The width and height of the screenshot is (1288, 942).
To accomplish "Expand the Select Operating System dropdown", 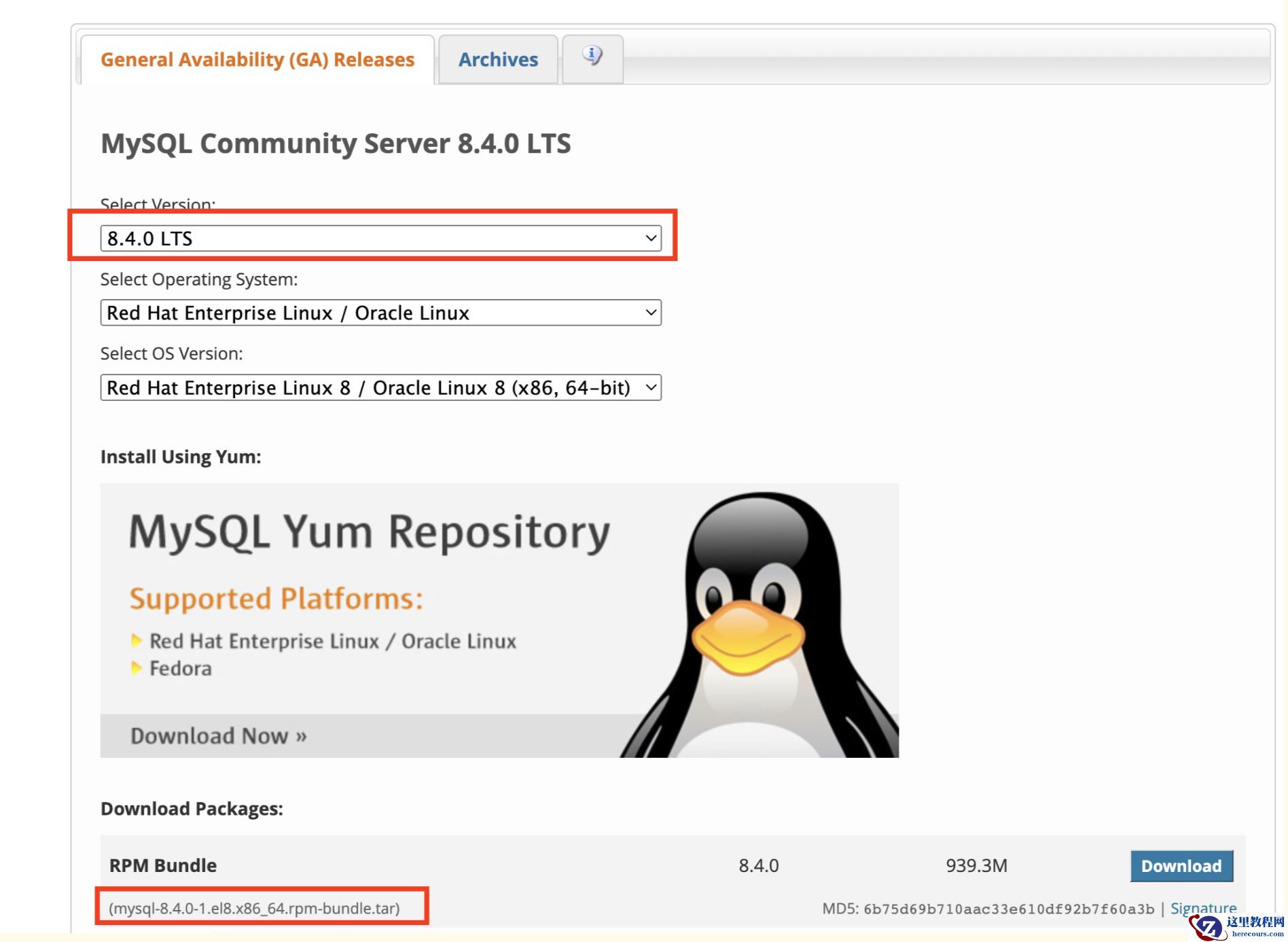I will (x=380, y=313).
